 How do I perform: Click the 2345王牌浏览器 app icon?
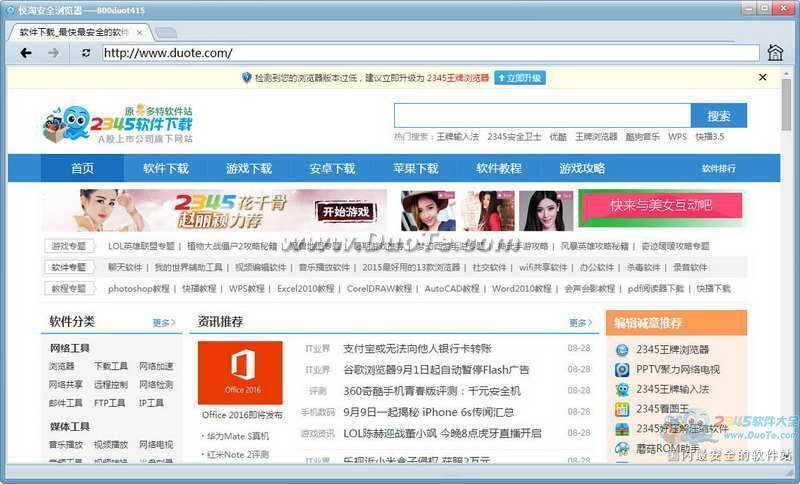point(622,349)
